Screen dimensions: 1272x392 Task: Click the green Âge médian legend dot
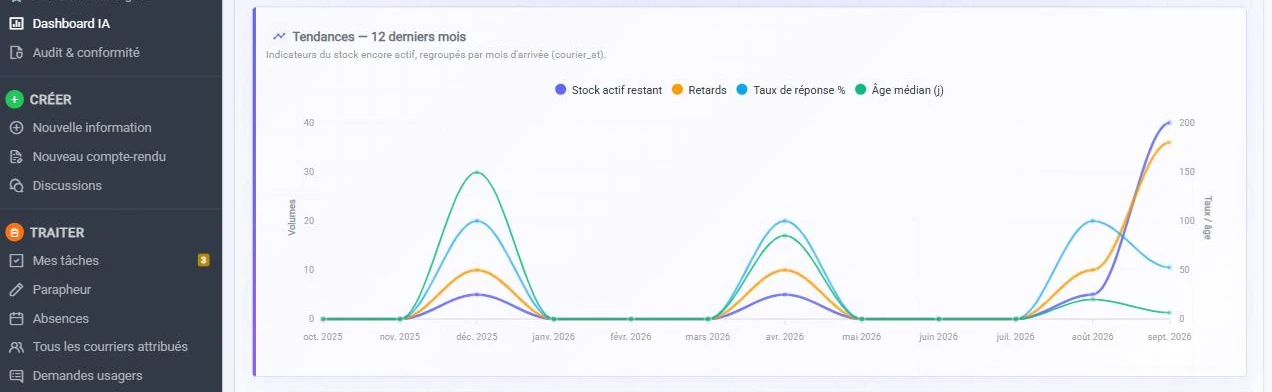(x=860, y=90)
